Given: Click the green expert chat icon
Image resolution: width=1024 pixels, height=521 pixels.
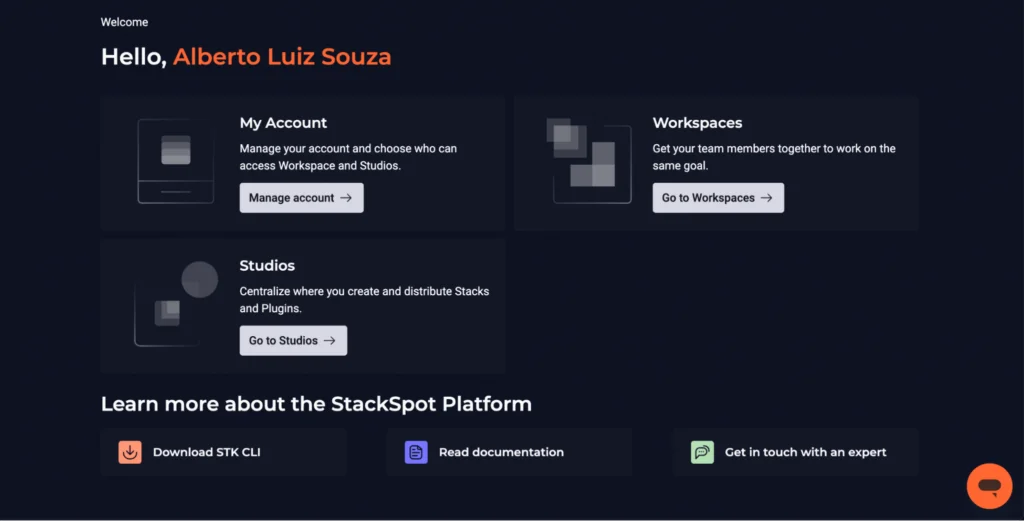Looking at the screenshot, I should 702,452.
